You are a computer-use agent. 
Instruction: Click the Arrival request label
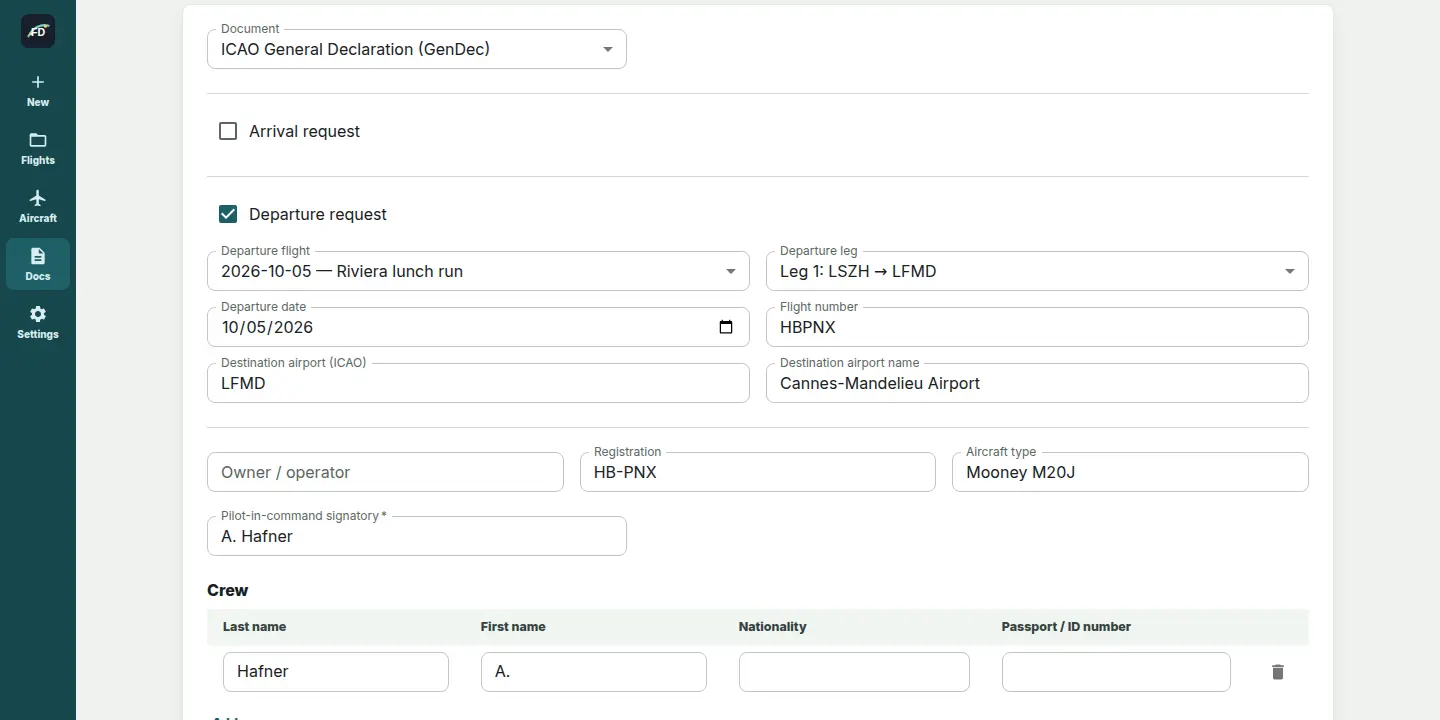(x=304, y=131)
